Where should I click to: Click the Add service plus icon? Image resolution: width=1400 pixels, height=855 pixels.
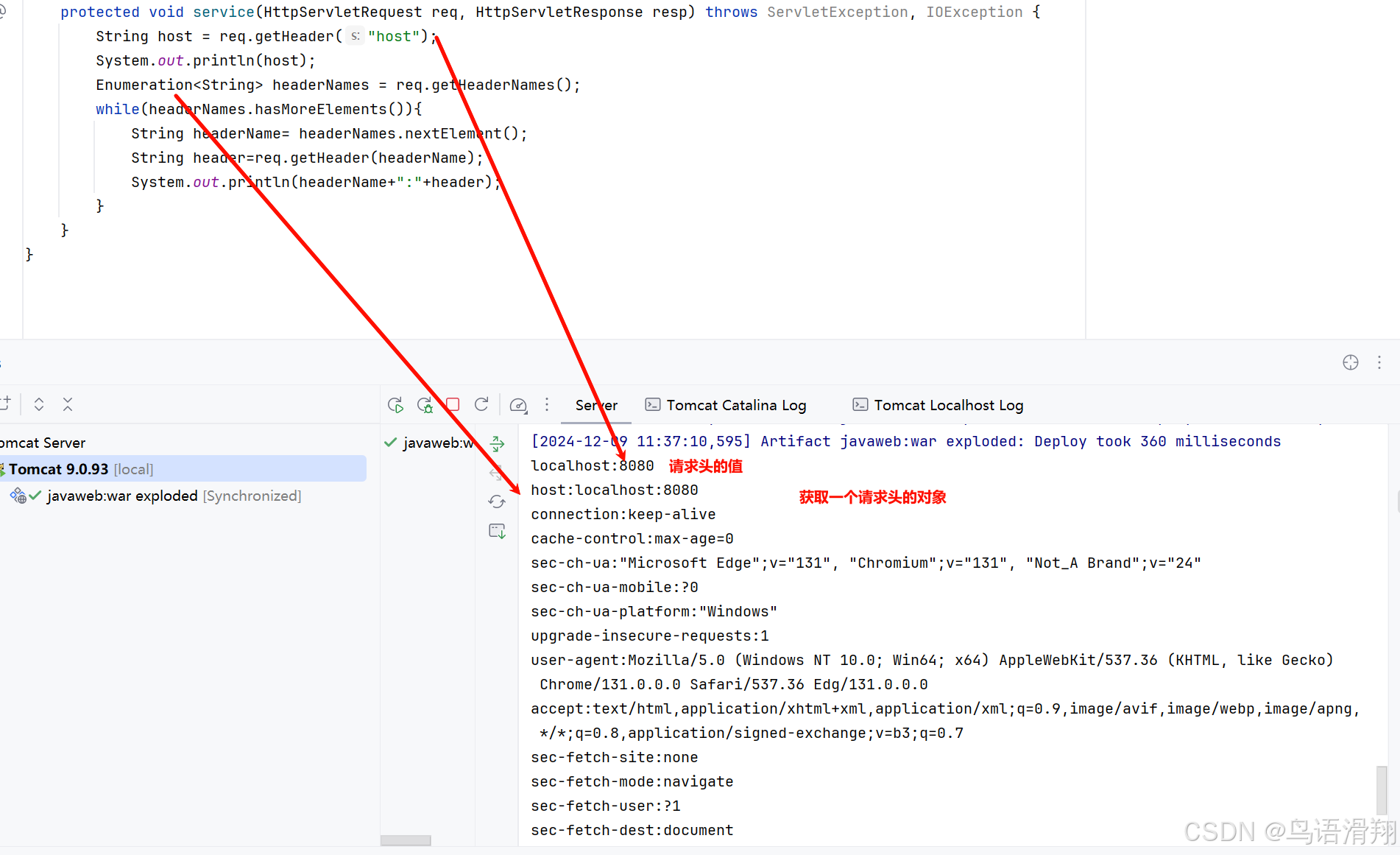6,404
